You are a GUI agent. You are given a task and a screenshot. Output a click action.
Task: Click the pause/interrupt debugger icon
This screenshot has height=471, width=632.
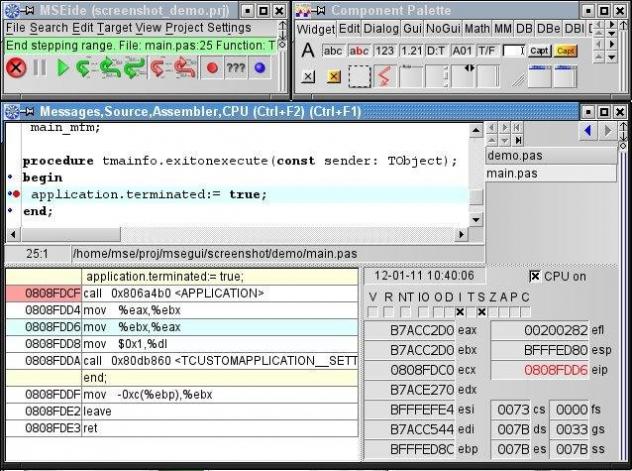tap(40, 68)
